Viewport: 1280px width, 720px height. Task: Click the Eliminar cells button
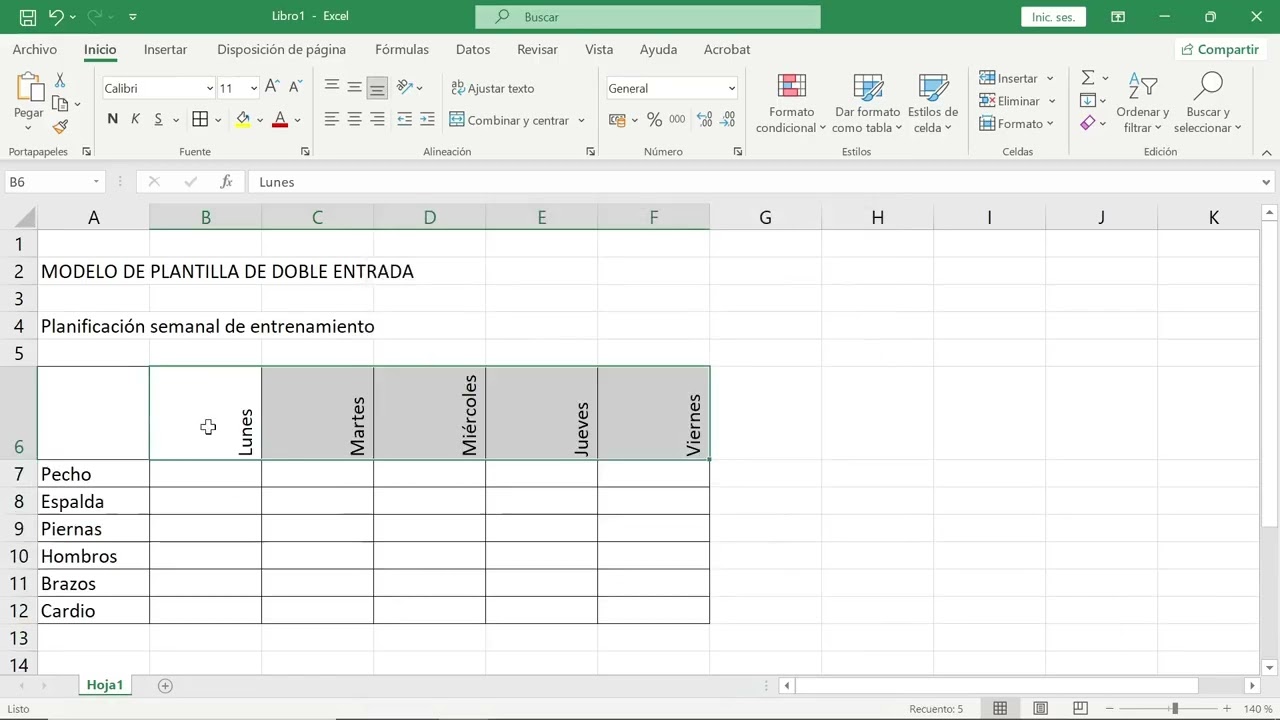pos(1010,101)
